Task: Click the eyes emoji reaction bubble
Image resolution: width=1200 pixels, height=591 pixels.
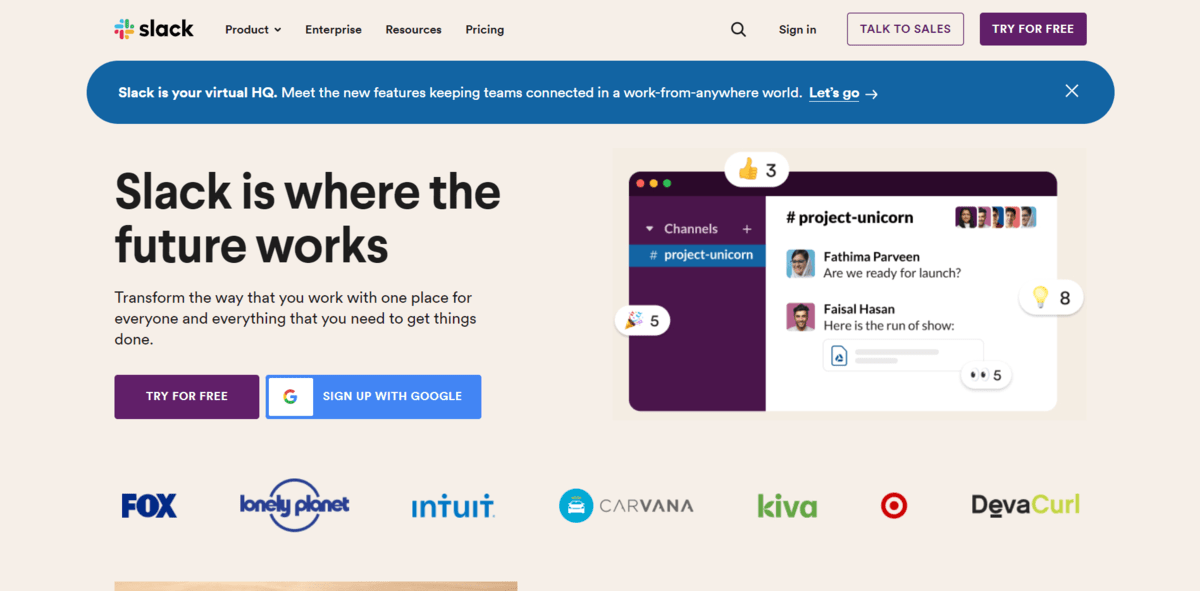Action: pos(985,375)
